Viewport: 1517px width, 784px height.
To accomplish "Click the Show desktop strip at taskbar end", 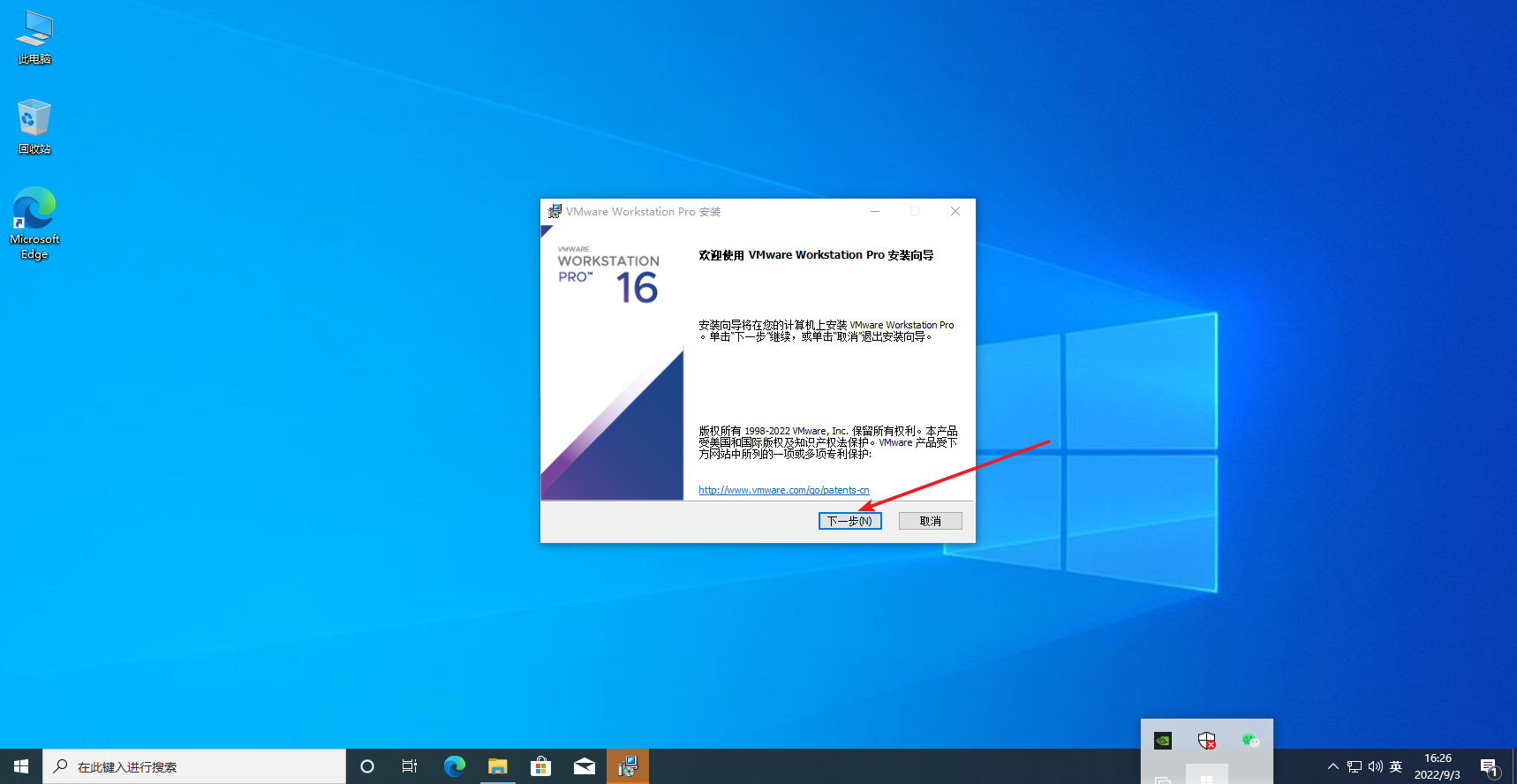I will [1513, 766].
